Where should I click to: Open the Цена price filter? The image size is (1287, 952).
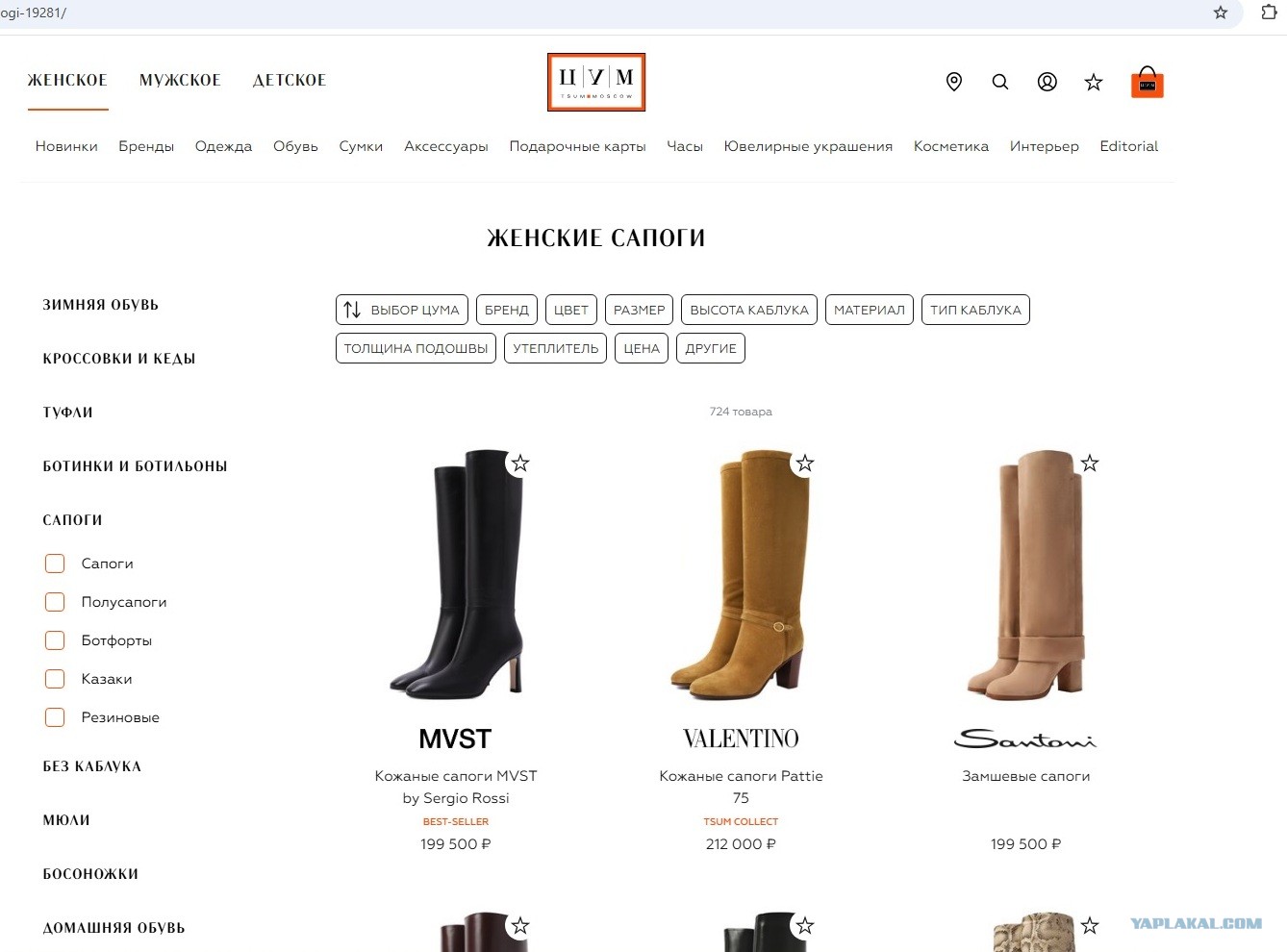(x=642, y=348)
